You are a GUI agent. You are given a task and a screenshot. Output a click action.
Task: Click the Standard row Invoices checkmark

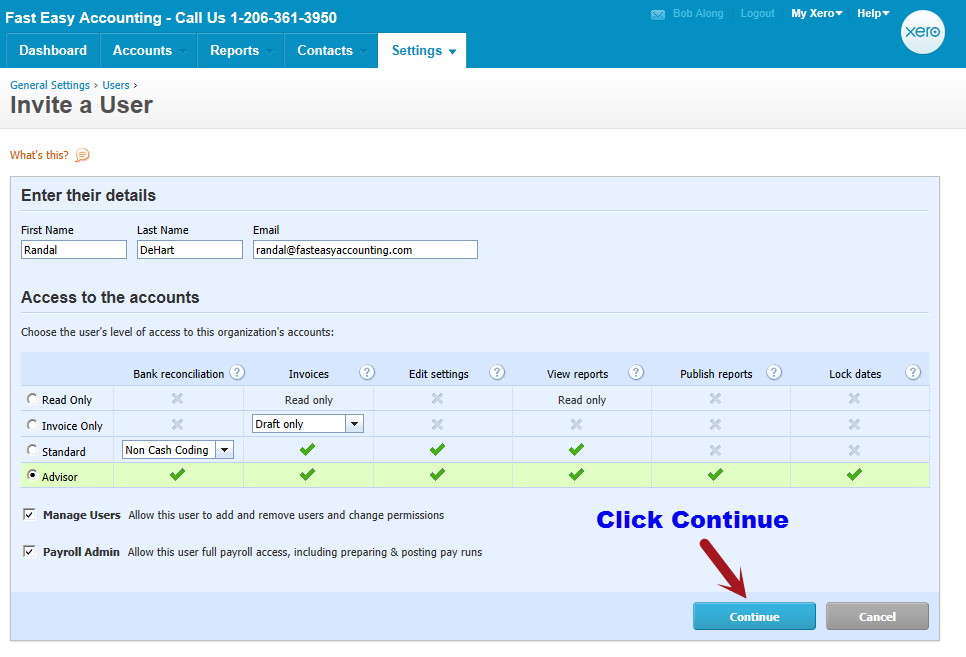pos(307,449)
